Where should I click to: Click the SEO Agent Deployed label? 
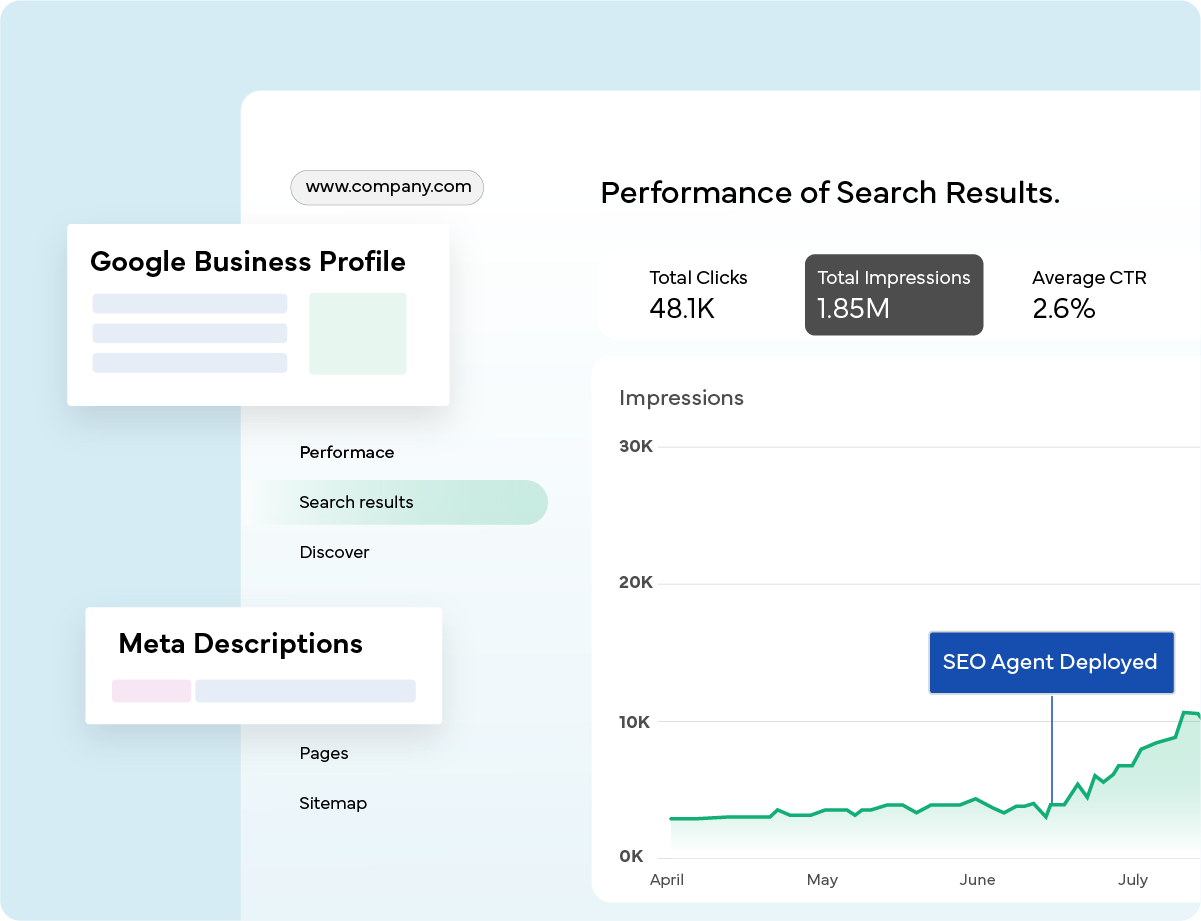point(1050,662)
